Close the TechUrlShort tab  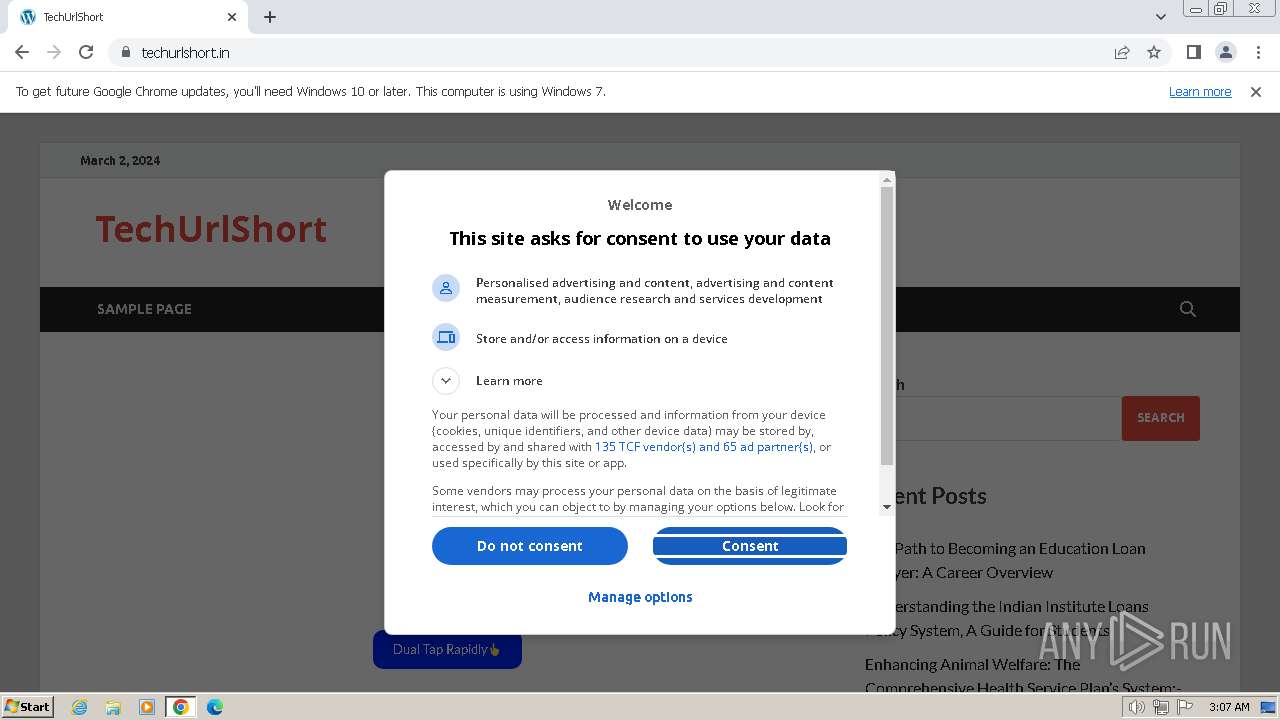point(232,17)
